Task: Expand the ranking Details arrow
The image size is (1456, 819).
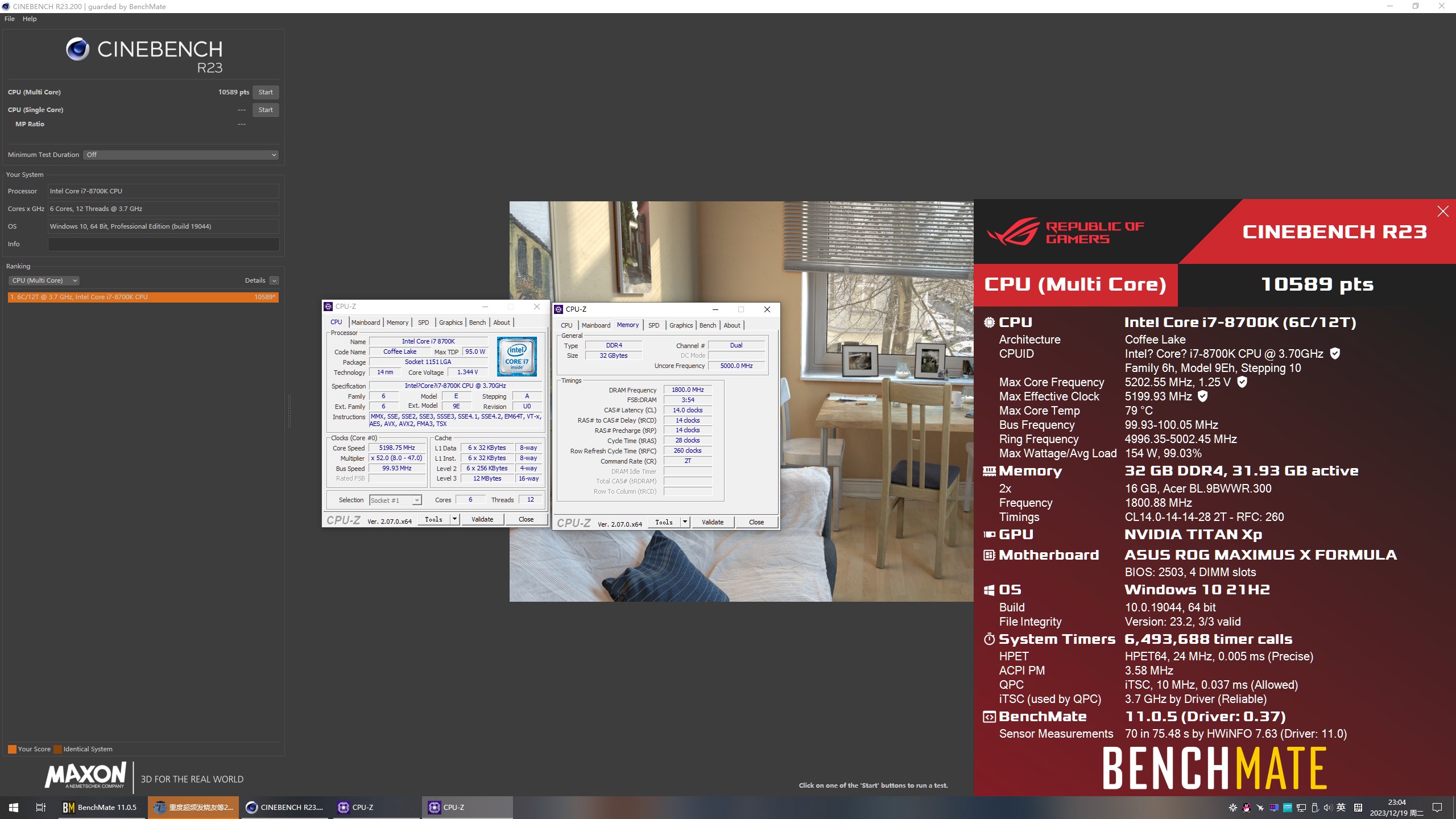Action: [x=274, y=280]
